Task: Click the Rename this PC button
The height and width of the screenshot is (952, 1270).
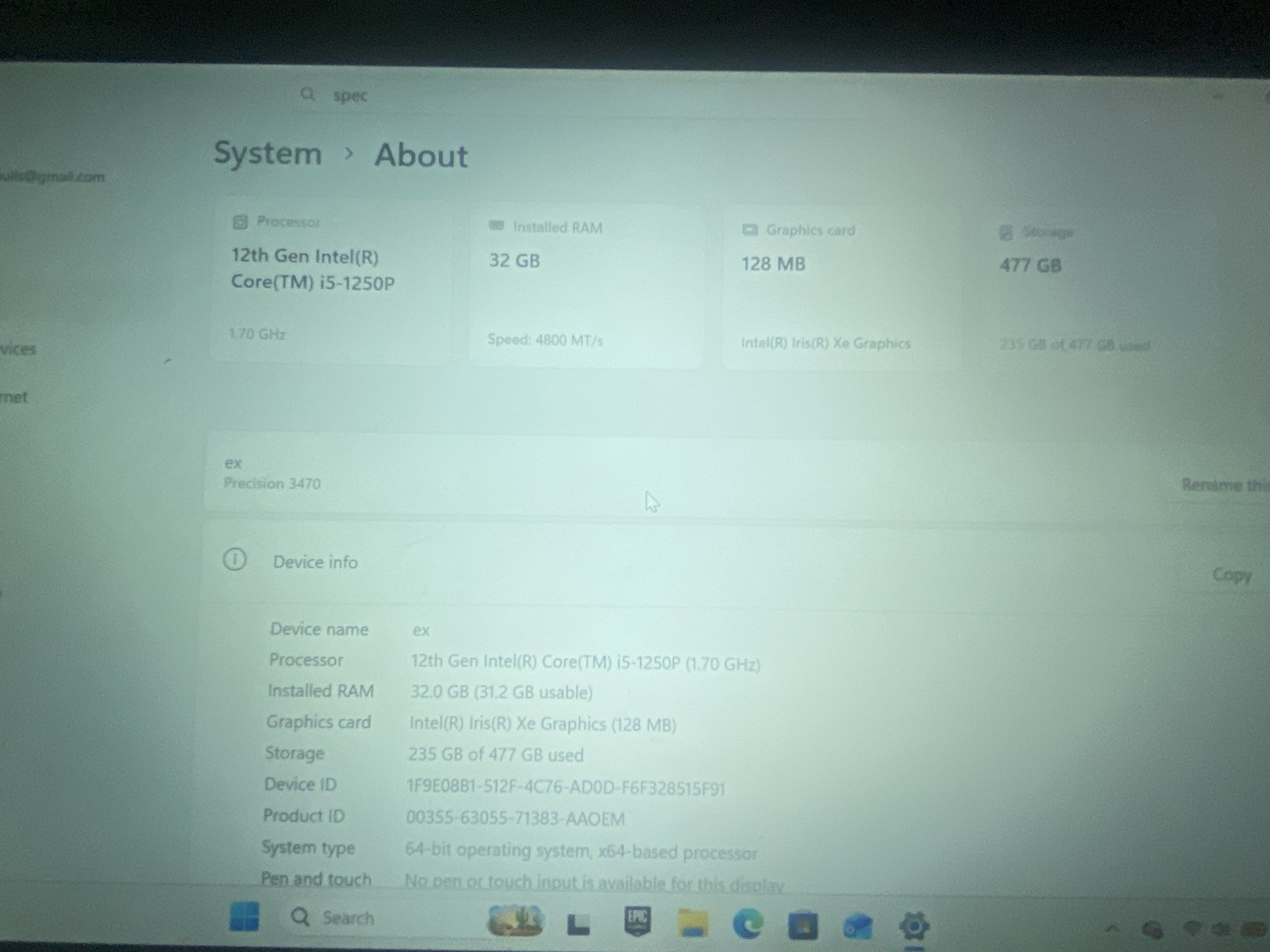Action: [x=1224, y=485]
